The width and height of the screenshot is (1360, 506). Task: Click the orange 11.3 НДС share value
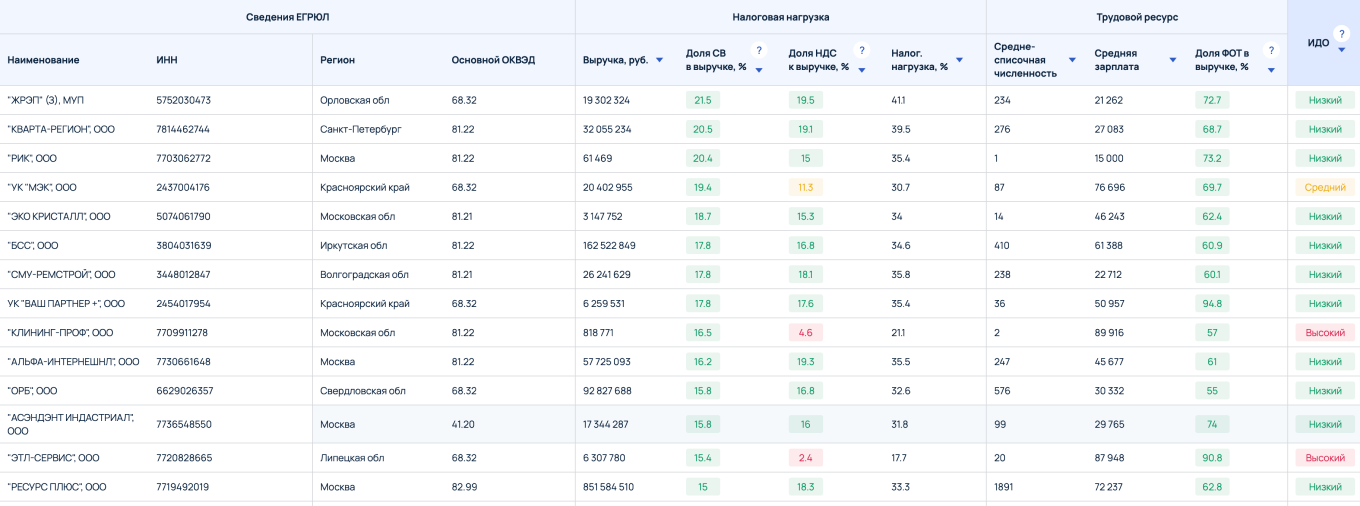805,187
